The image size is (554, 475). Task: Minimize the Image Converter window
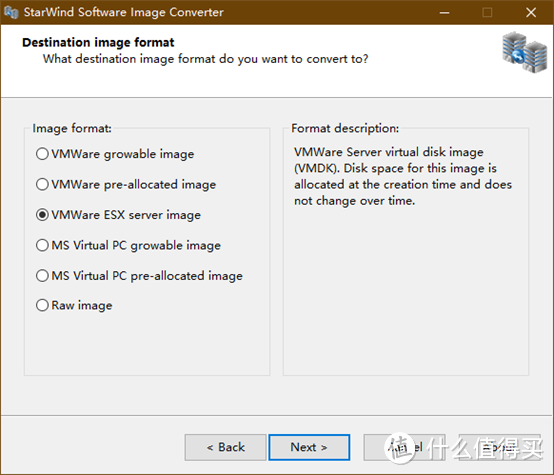(444, 13)
